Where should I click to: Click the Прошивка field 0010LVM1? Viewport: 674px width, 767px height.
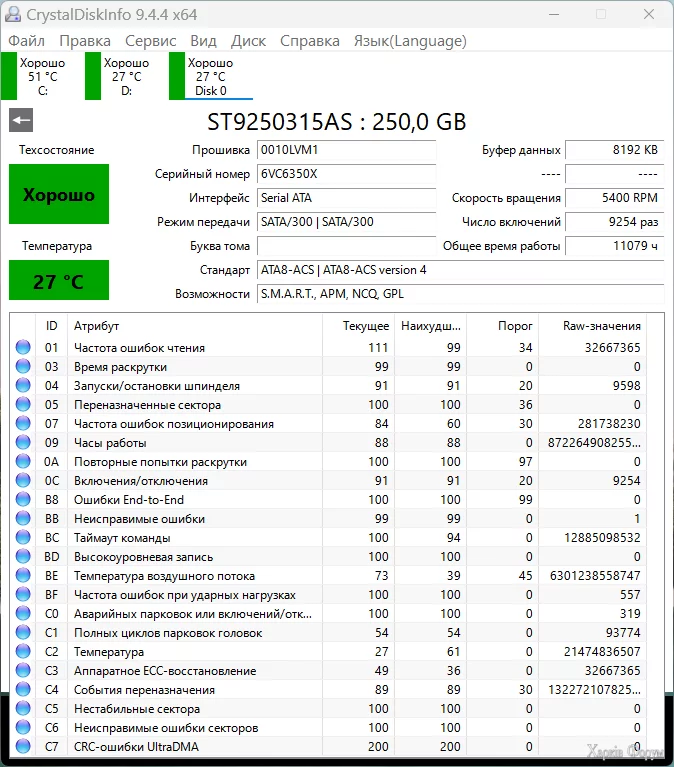346,150
